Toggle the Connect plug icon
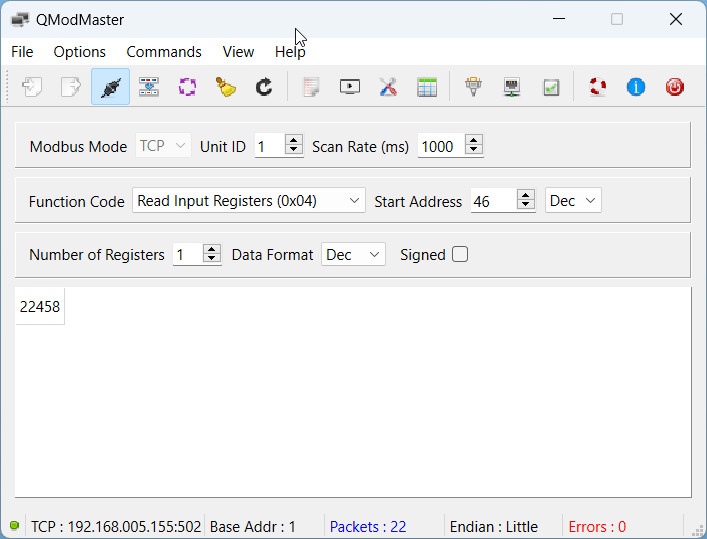 (110, 87)
